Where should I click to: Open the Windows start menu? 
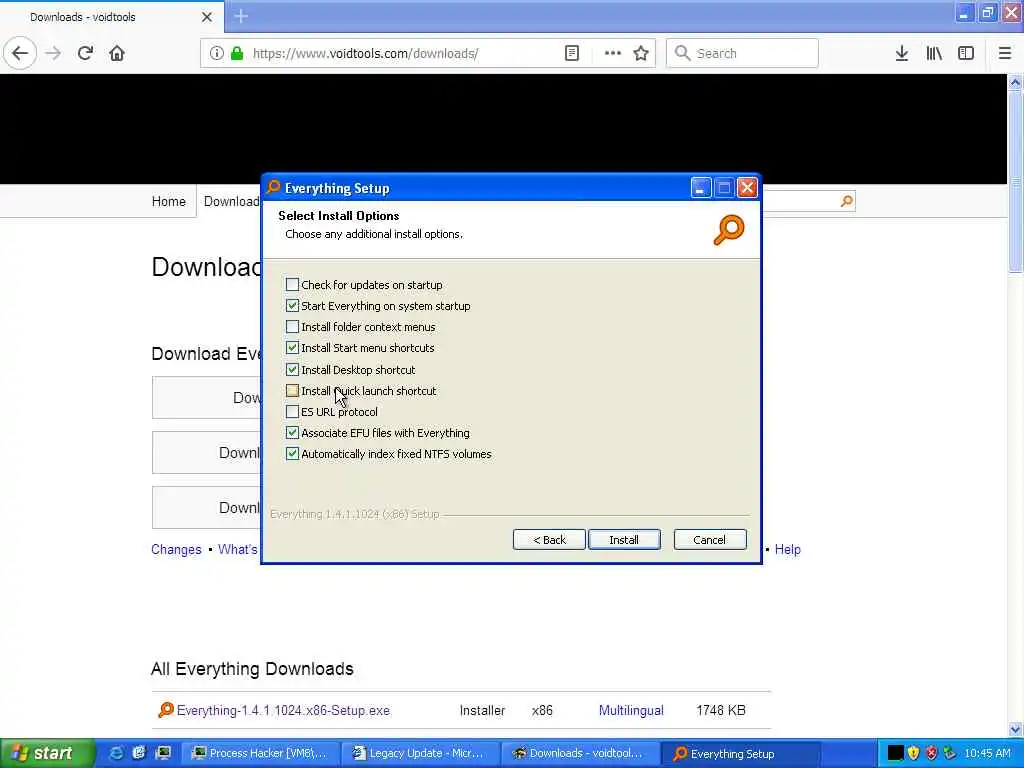coord(47,753)
